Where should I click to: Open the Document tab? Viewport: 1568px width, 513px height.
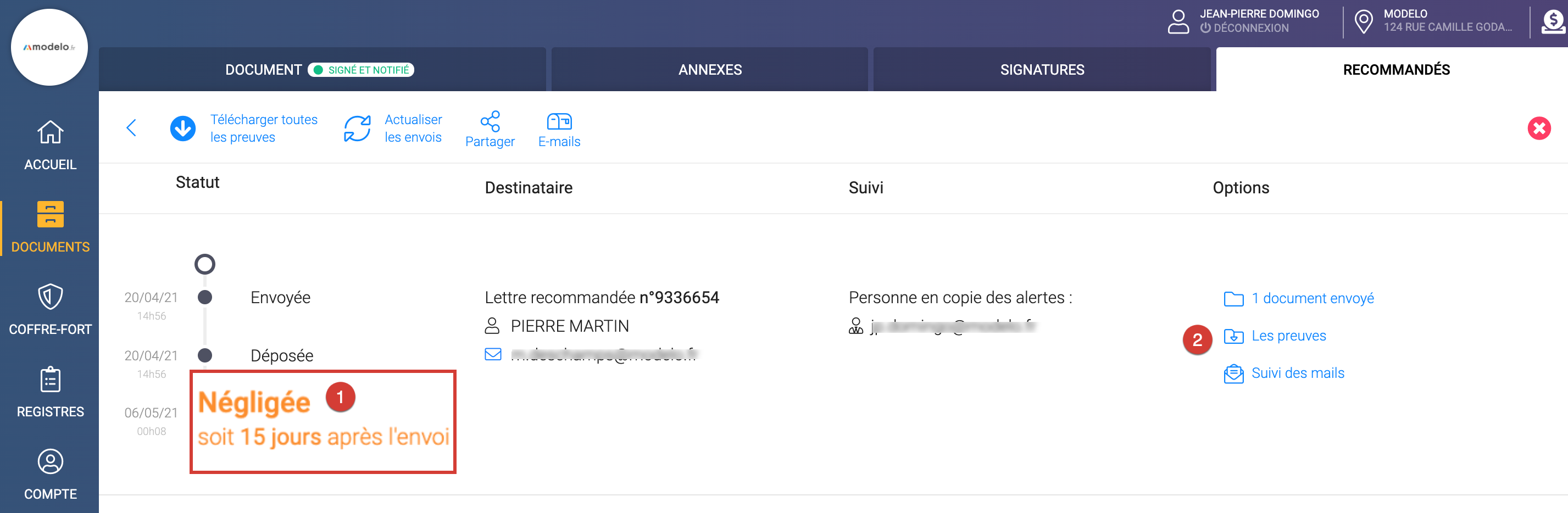264,70
